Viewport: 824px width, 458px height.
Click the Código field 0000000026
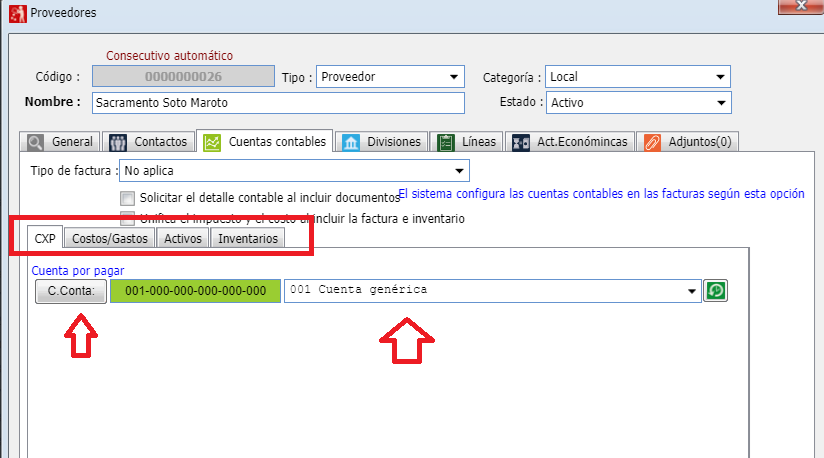point(183,76)
